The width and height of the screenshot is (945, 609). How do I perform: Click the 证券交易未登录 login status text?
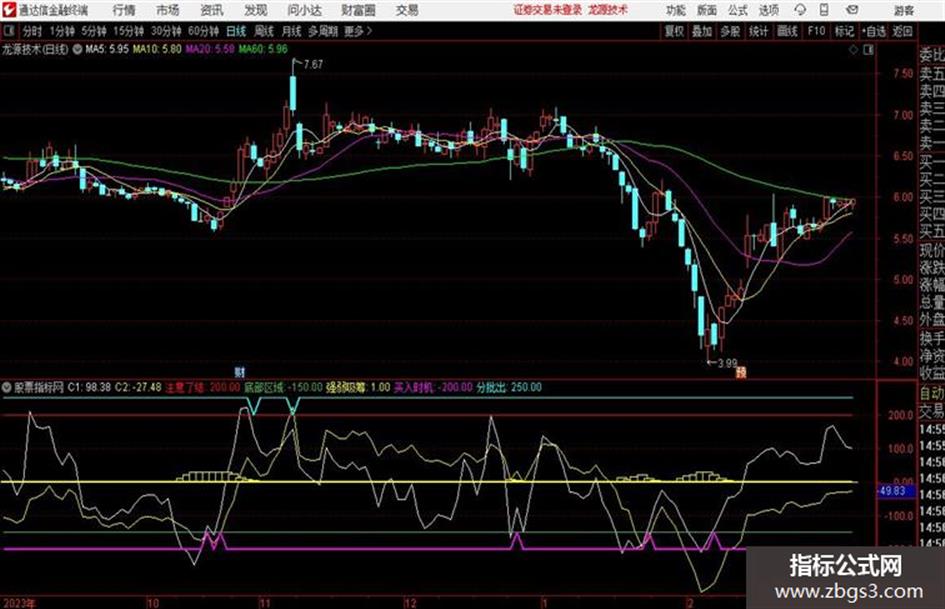pos(548,10)
